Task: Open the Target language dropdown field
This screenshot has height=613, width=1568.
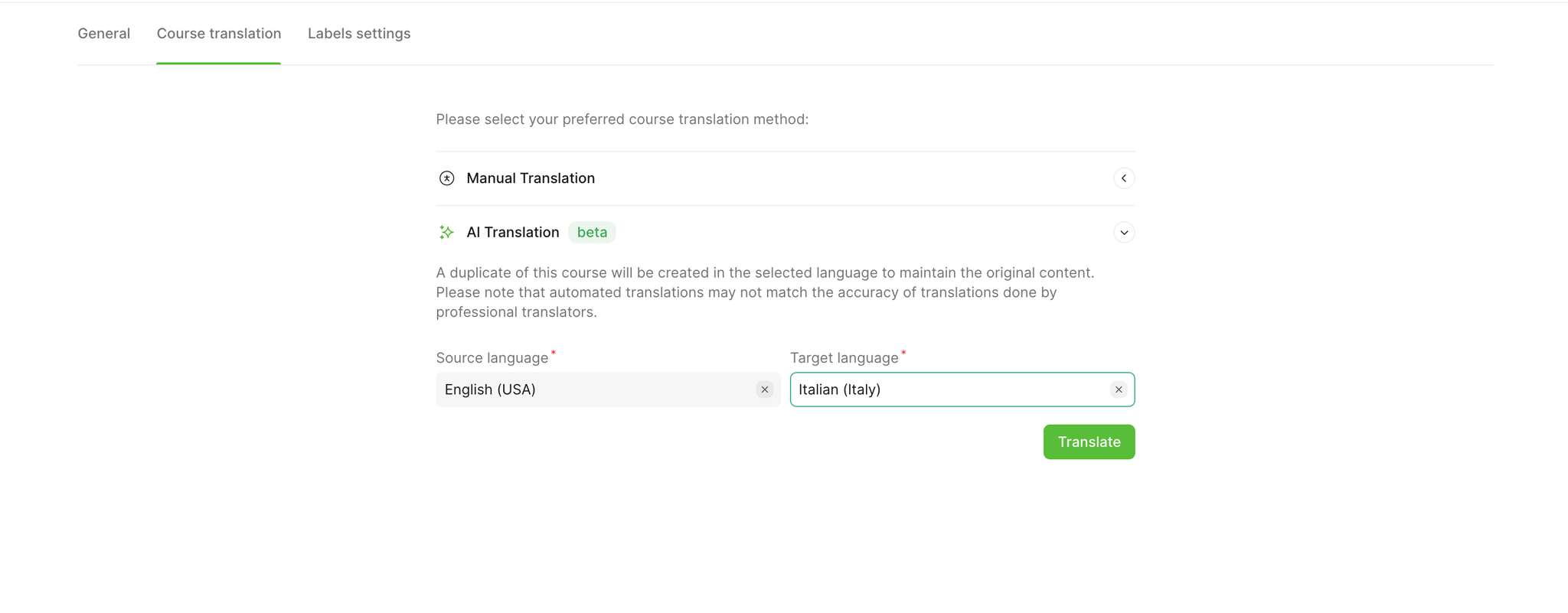Action: point(962,390)
